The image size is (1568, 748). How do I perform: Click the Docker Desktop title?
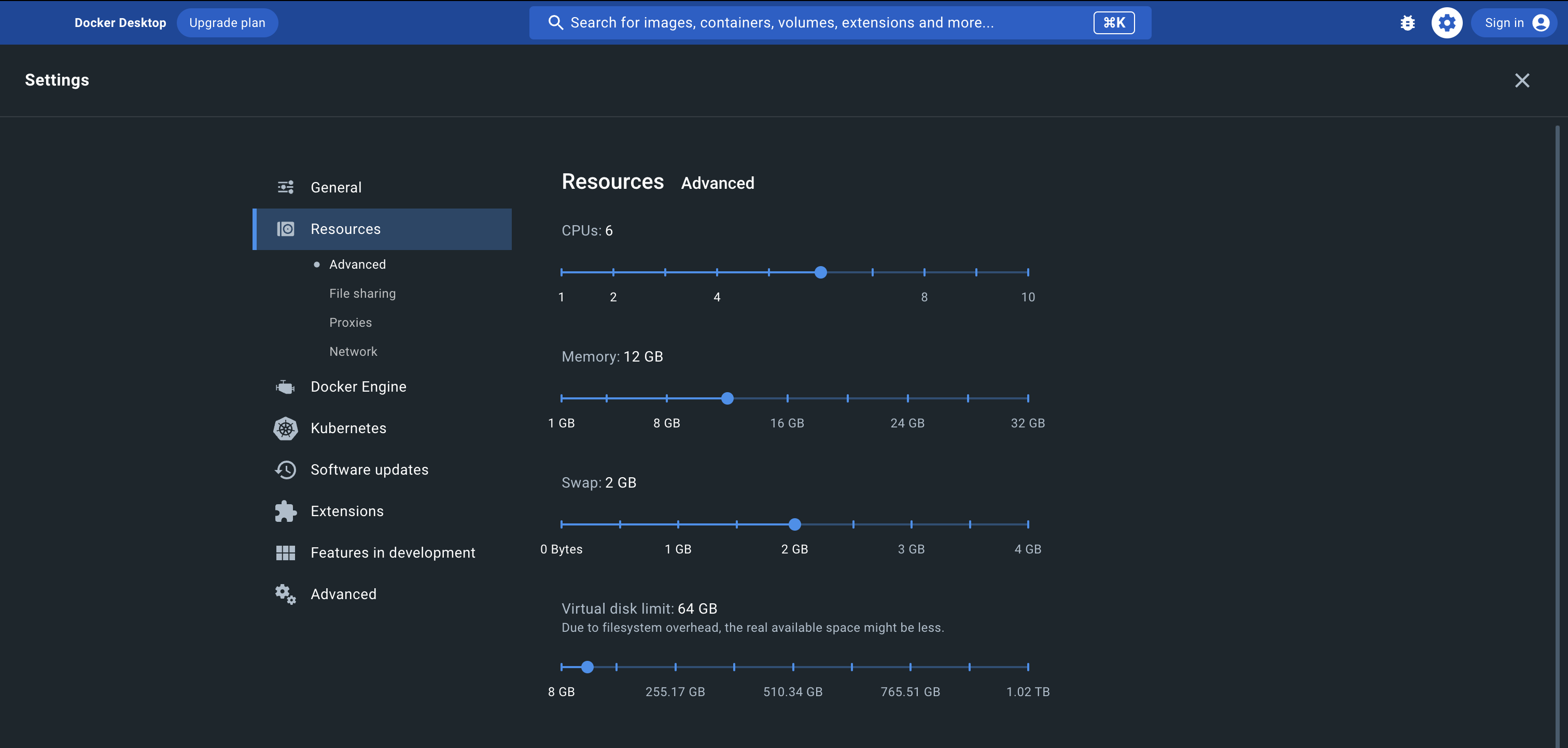pyautogui.click(x=120, y=23)
